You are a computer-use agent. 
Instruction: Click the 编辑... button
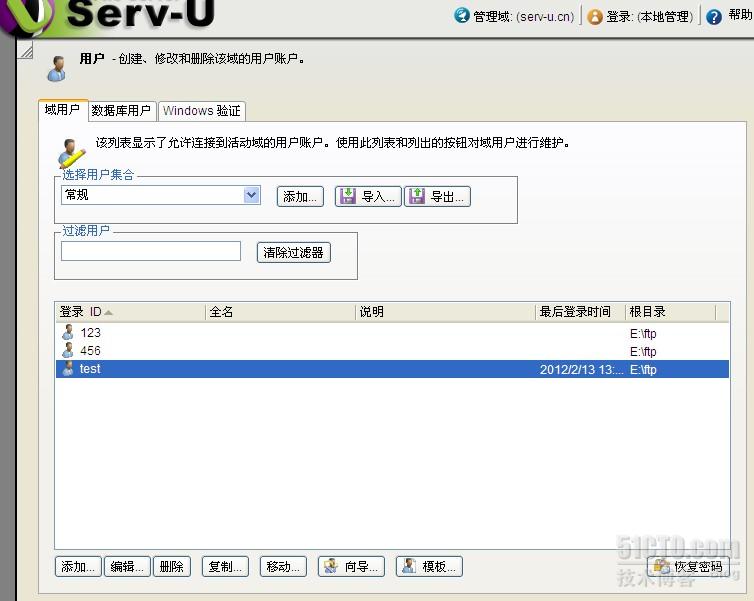(127, 566)
